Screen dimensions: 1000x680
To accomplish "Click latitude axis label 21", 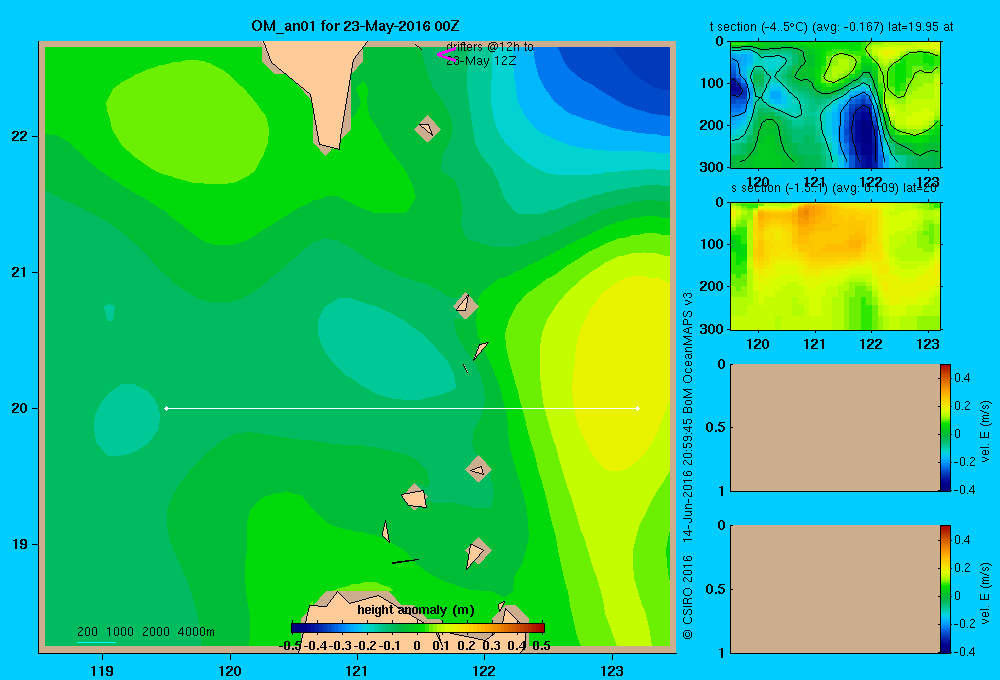I will (x=20, y=272).
